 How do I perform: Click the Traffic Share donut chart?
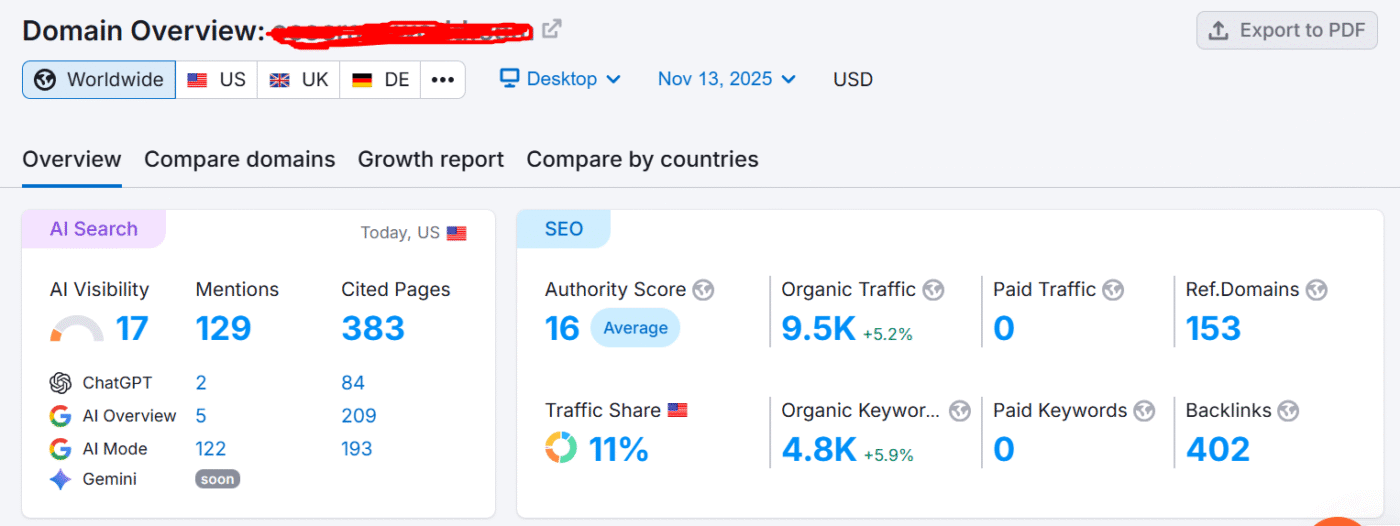click(561, 448)
